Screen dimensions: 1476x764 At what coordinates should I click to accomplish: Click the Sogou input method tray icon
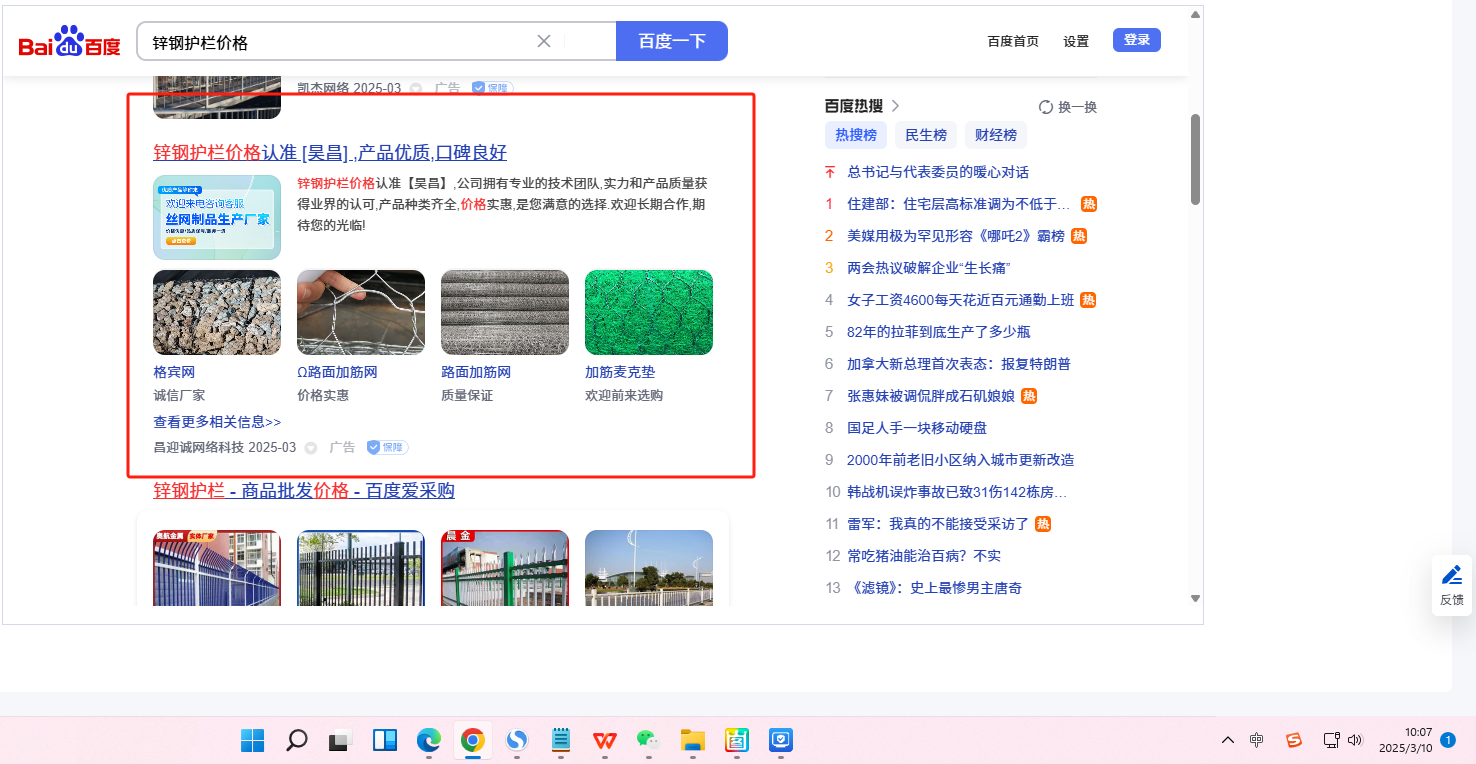click(1294, 740)
